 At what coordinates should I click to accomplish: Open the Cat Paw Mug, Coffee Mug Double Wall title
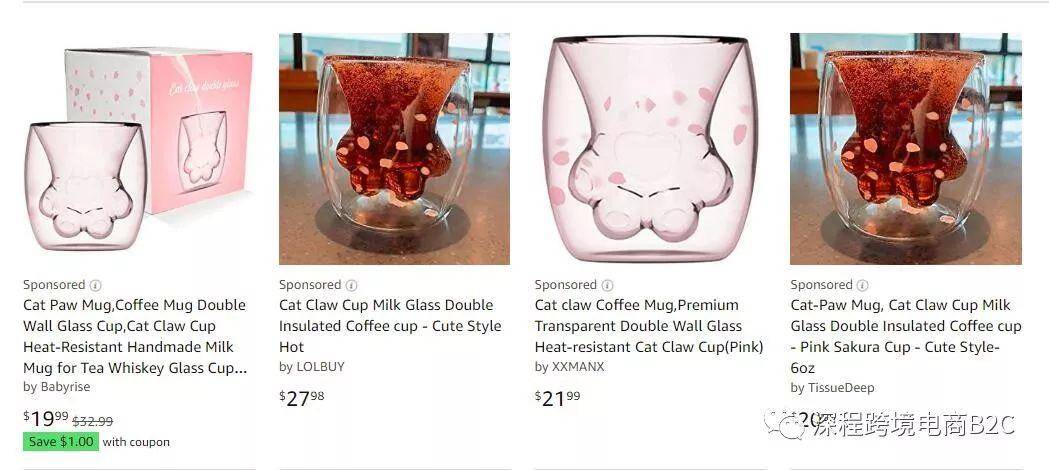coord(136,336)
